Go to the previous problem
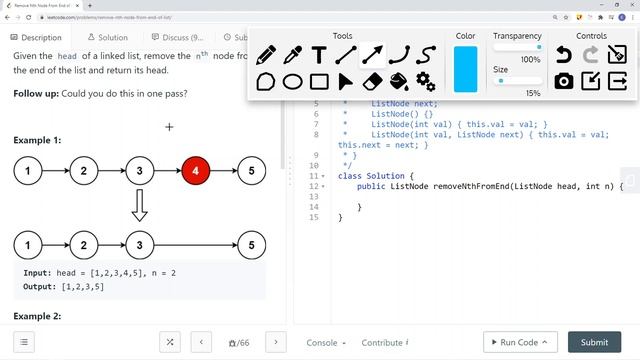This screenshot has height=360, width=640. tap(201, 342)
